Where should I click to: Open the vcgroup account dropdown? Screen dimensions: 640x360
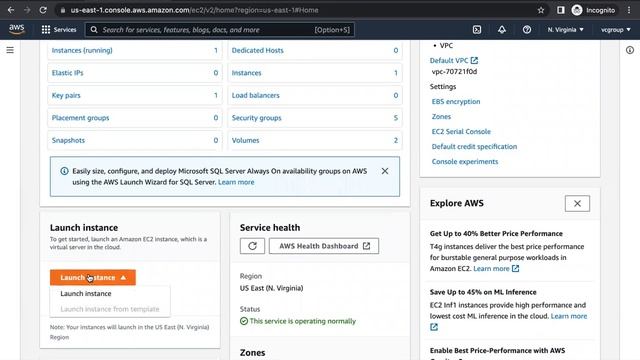click(616, 30)
